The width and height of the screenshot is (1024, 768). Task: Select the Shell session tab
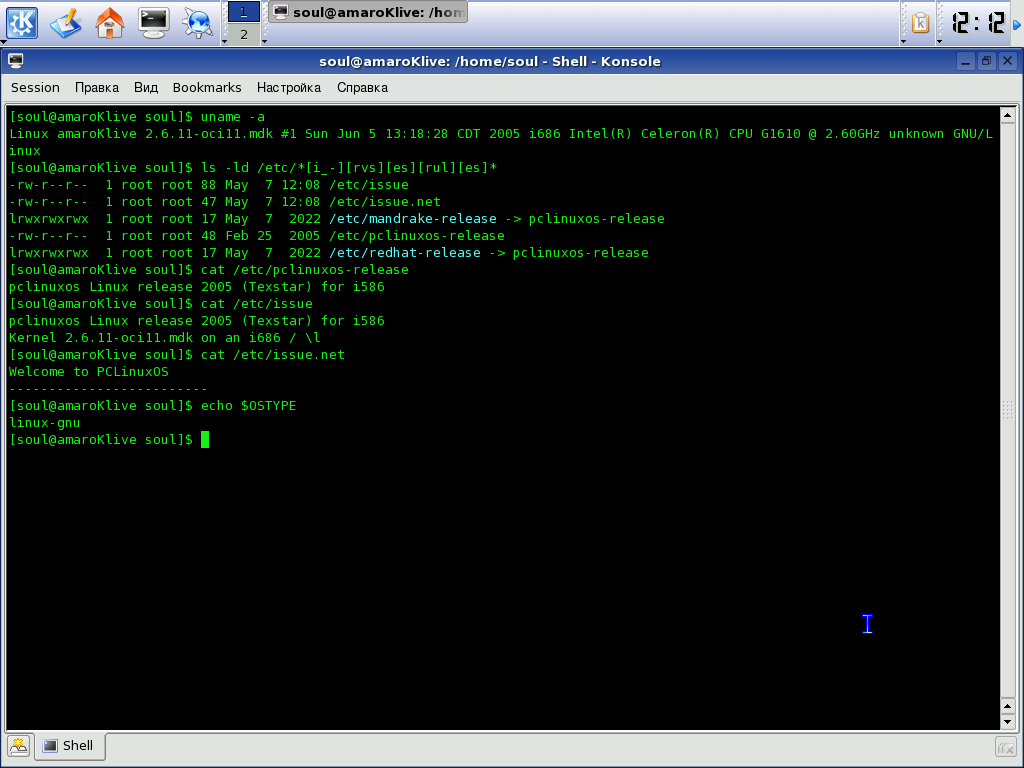69,746
